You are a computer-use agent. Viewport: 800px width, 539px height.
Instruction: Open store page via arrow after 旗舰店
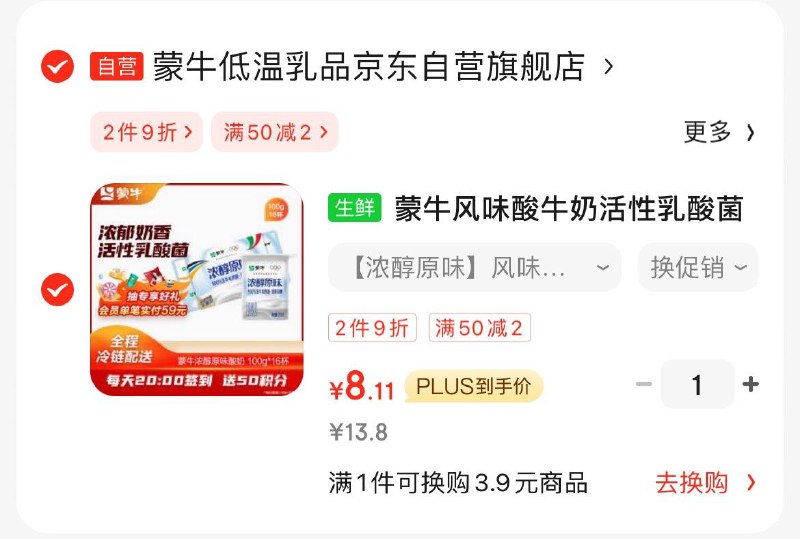click(x=608, y=66)
